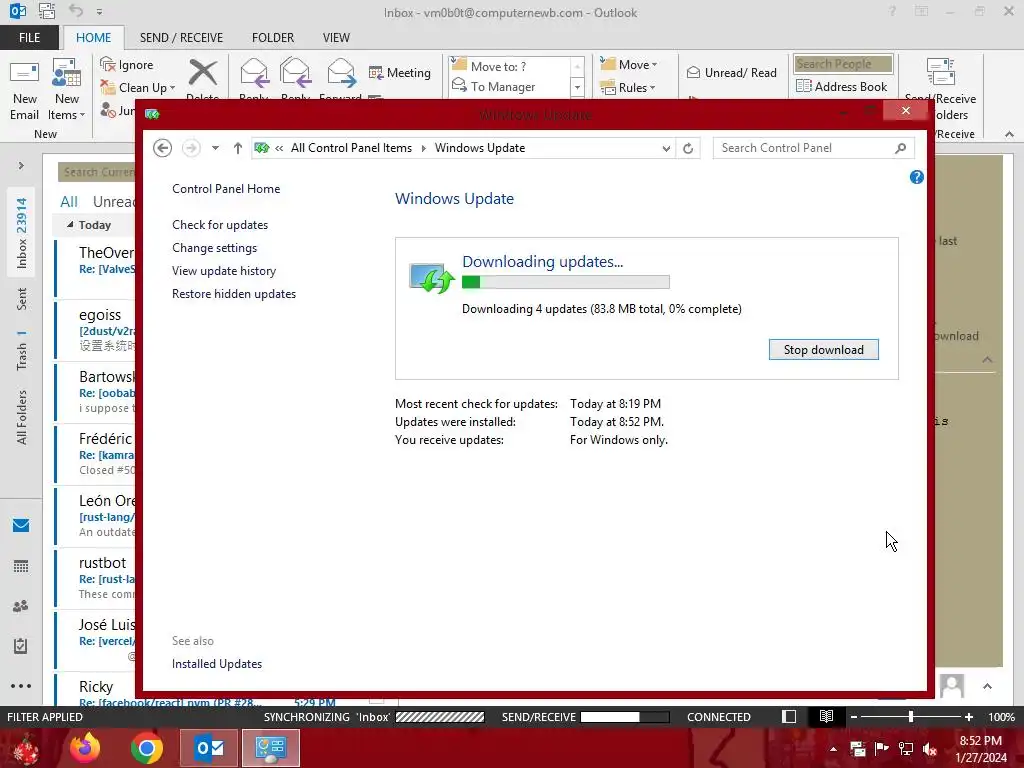Open address bar history dropdown arrow
This screenshot has height=768, width=1024.
(x=665, y=148)
